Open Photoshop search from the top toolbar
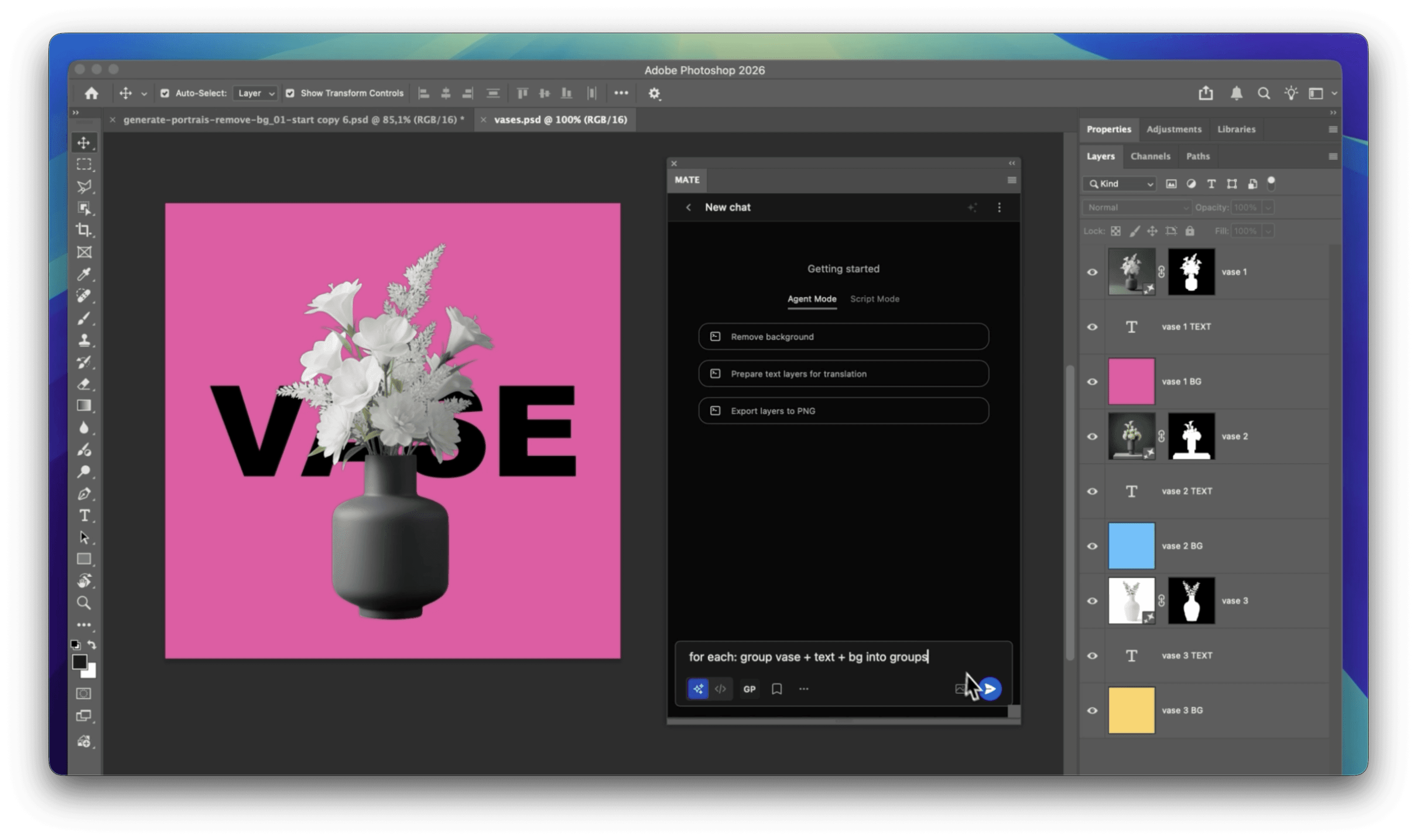 (1263, 93)
